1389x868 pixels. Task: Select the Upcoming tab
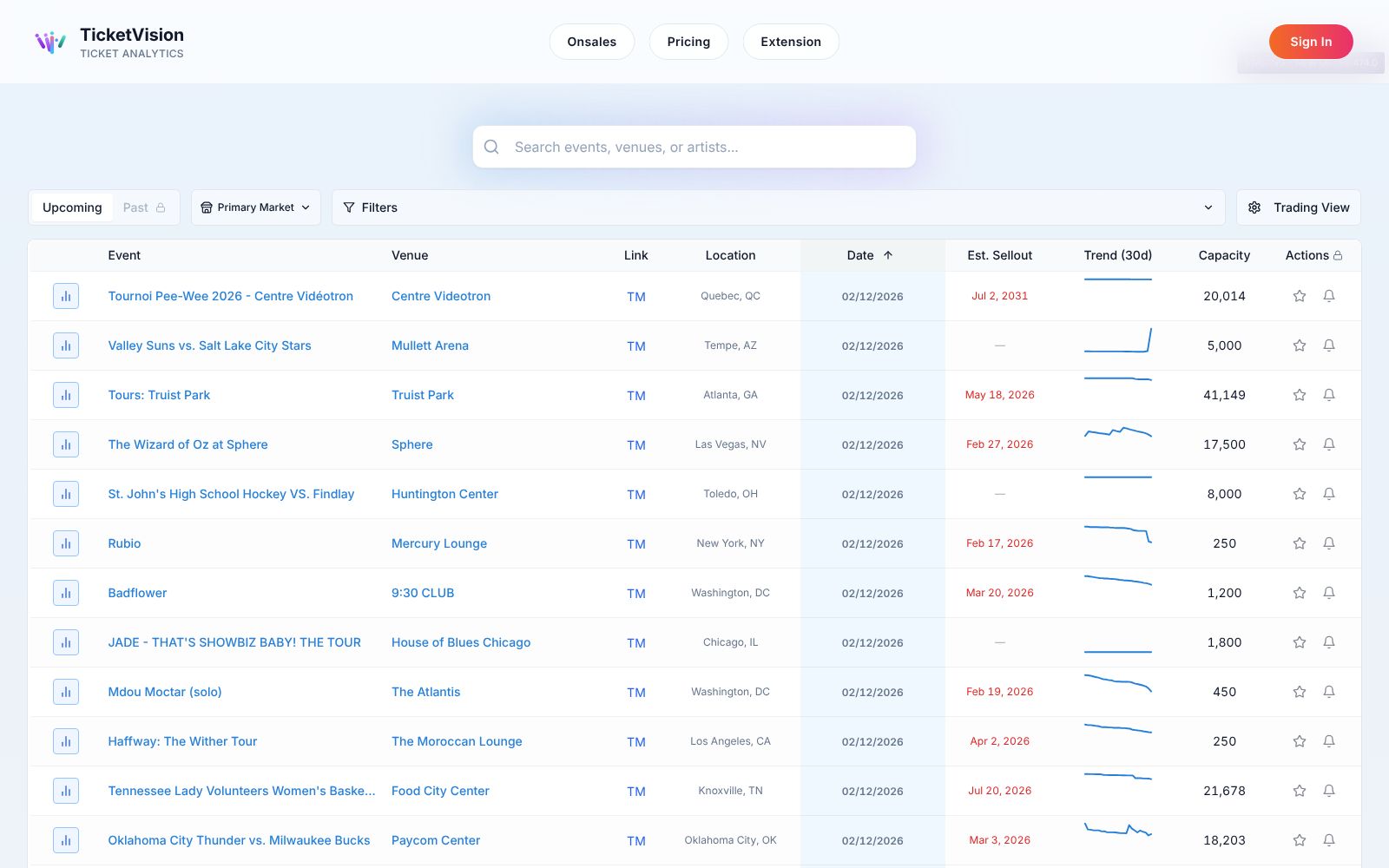(x=72, y=207)
